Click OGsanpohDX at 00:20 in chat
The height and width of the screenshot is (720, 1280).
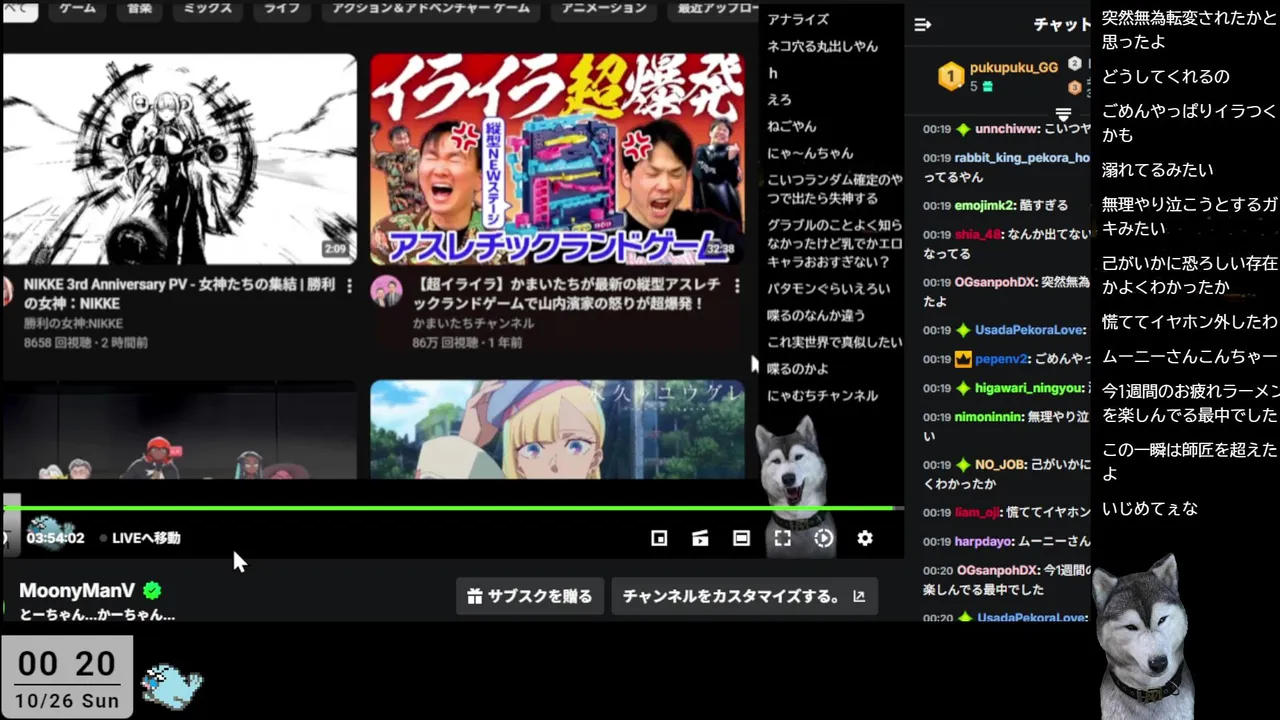[996, 570]
